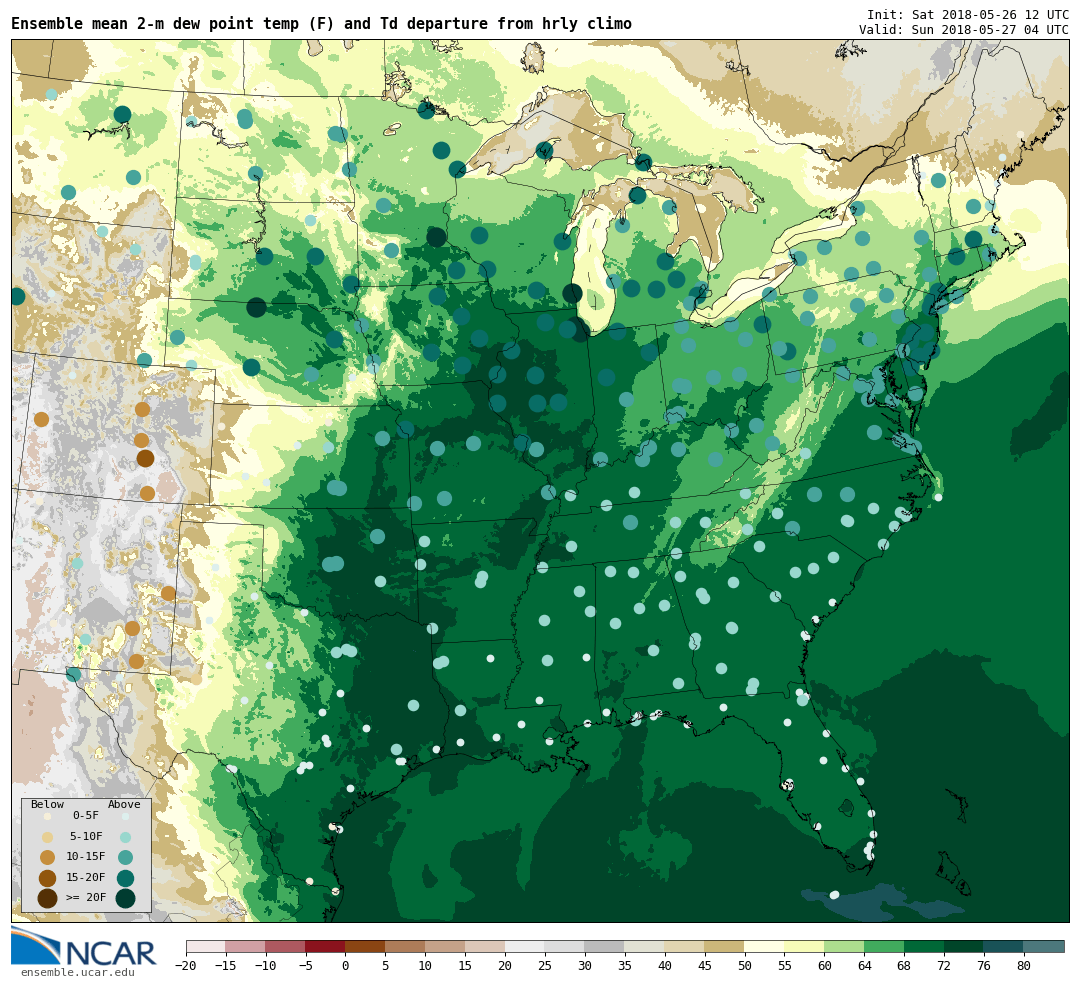Pick the colorbar swatch between 60 and 64
The width and height of the screenshot is (1080, 985).
(845, 946)
